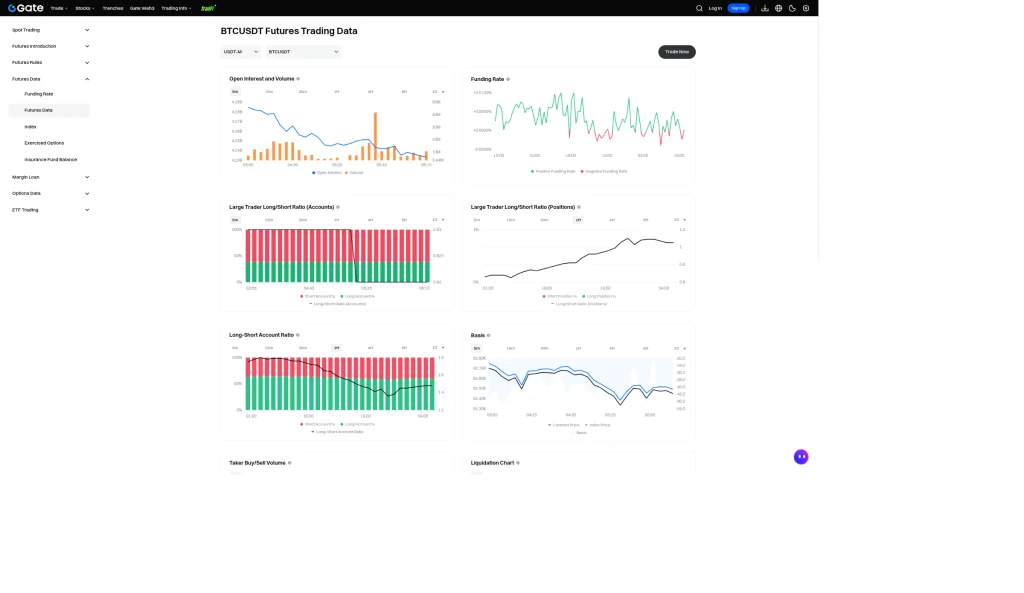Click the green promo logo in the navbar
1024x593 pixels.
pyautogui.click(x=208, y=8)
